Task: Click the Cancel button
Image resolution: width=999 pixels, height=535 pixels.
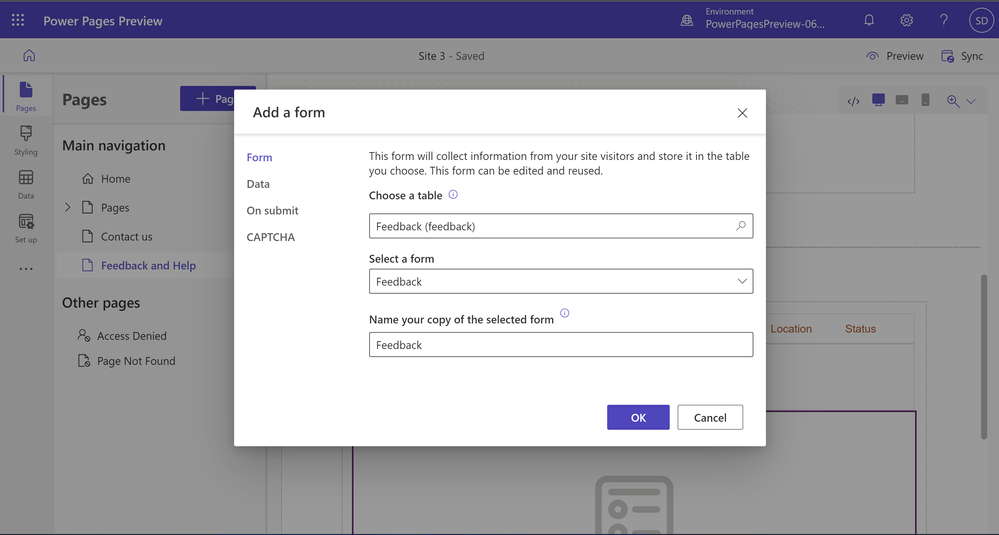Action: pyautogui.click(x=710, y=417)
